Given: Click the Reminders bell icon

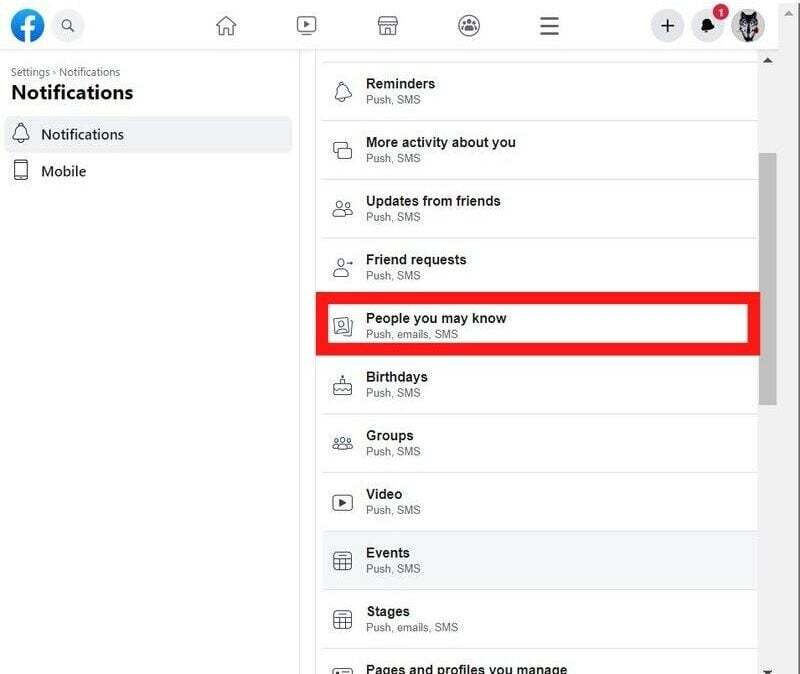Looking at the screenshot, I should 343,92.
